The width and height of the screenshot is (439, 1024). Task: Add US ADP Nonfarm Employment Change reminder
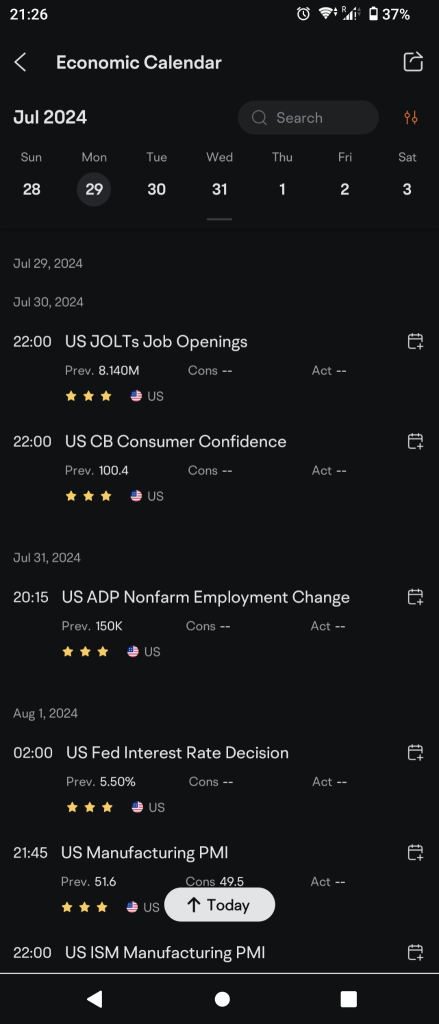415,597
